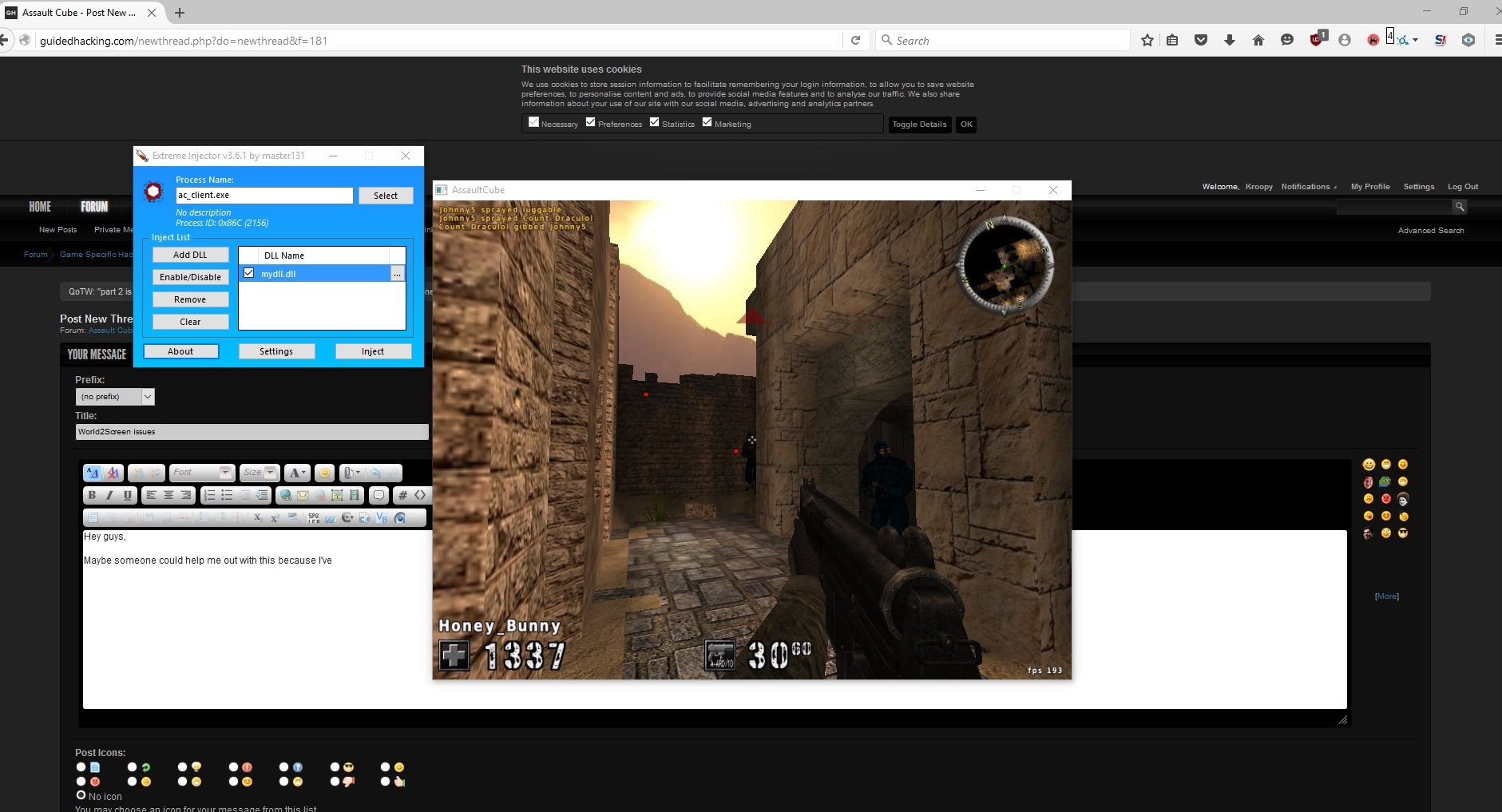This screenshot has height=812, width=1502.
Task: Toggle the Necessary cookies checkbox
Action: (x=533, y=122)
